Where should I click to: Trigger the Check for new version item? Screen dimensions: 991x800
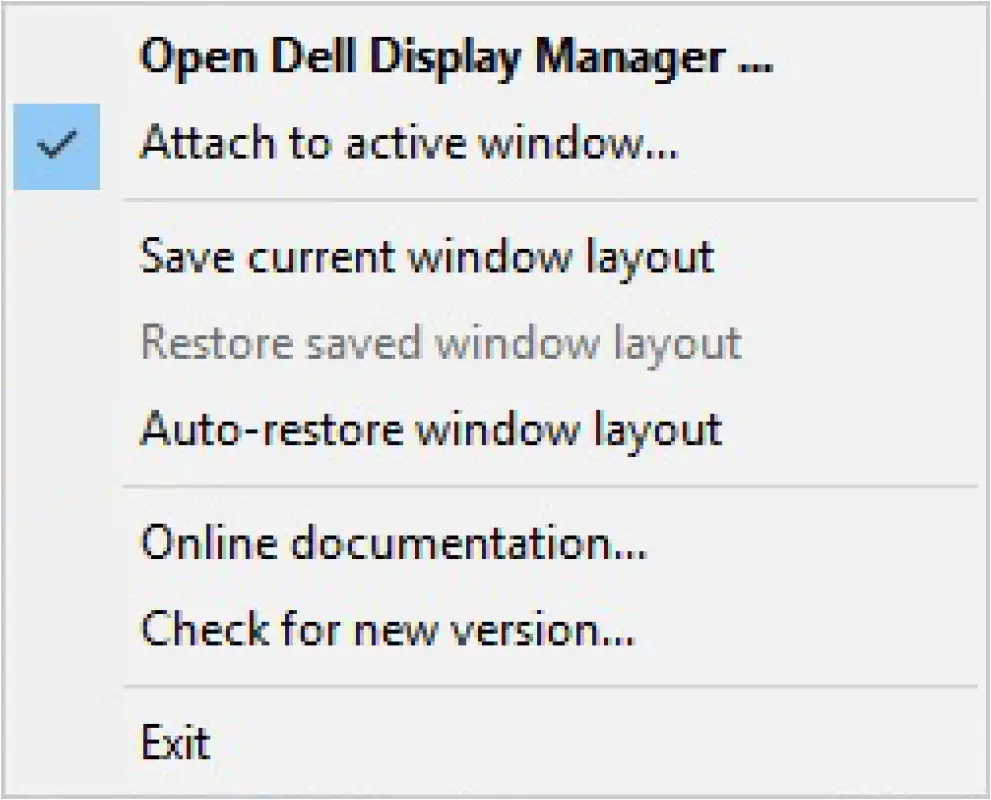pos(390,629)
